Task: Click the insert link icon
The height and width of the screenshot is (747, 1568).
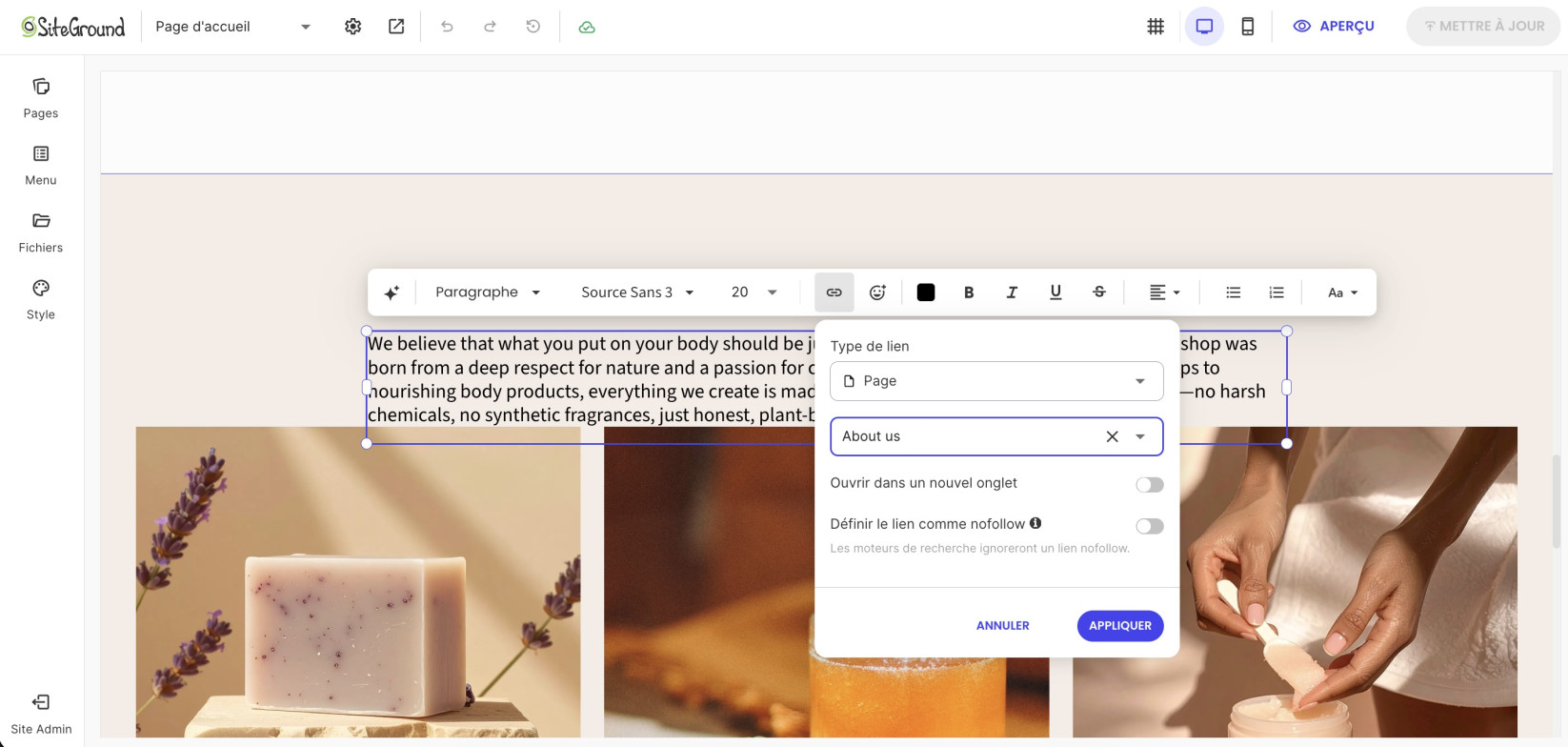Action: point(834,293)
